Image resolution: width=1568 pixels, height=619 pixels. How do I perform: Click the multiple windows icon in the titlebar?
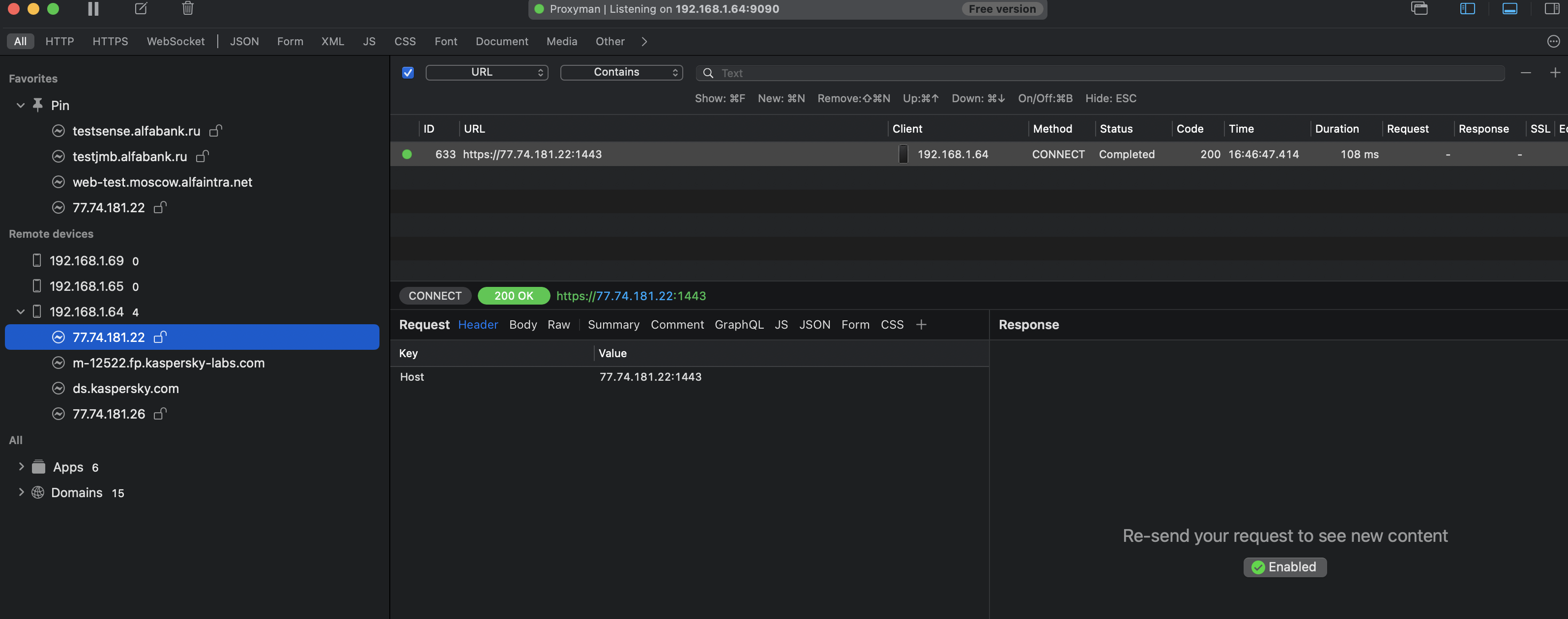pos(1420,8)
